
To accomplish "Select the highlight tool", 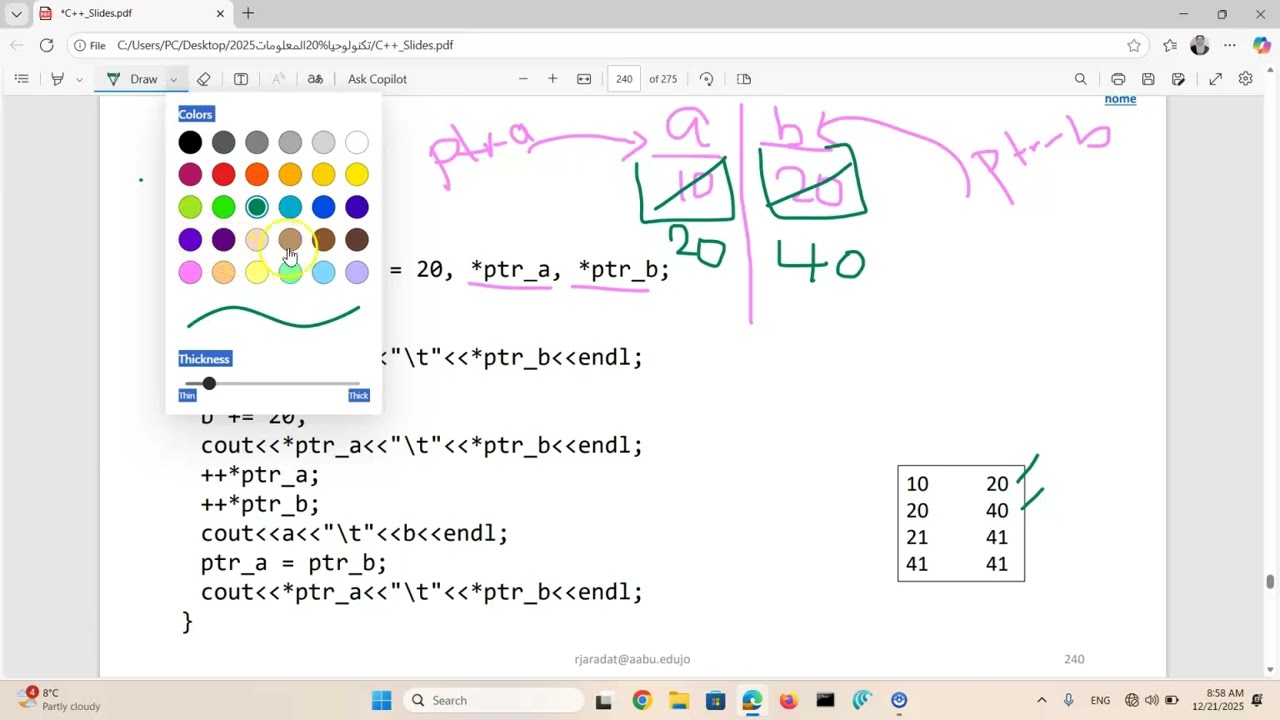I will [x=57, y=79].
